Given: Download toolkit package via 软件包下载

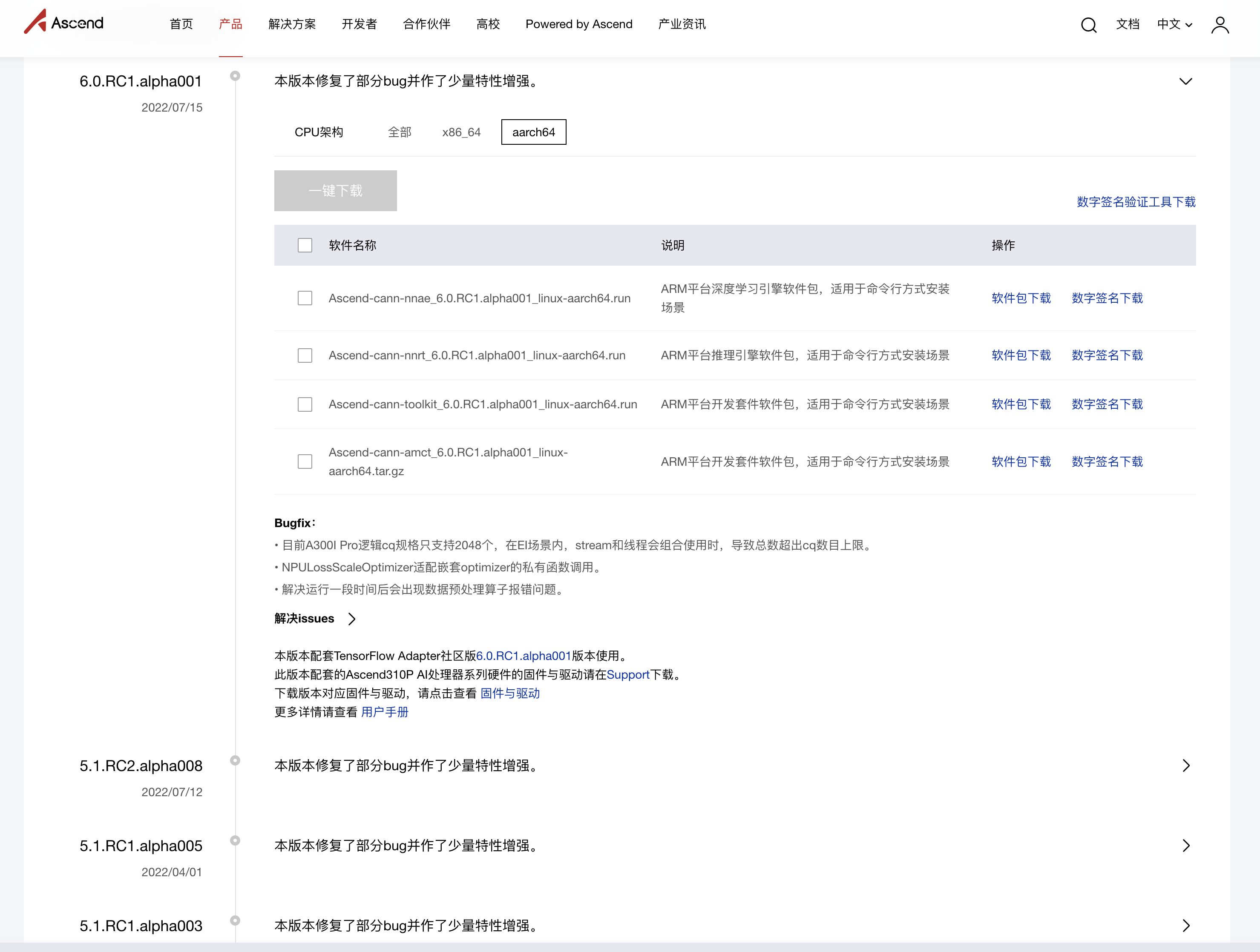Looking at the screenshot, I should click(1021, 404).
